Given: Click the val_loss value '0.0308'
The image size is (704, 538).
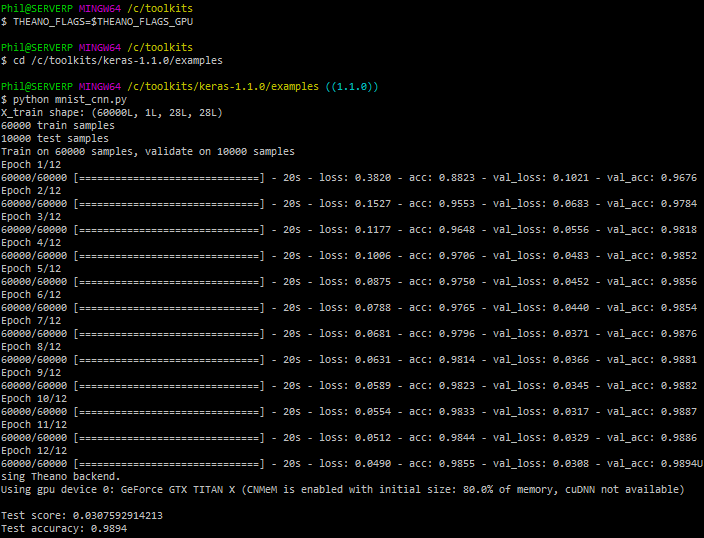Looking at the screenshot, I should point(571,464).
